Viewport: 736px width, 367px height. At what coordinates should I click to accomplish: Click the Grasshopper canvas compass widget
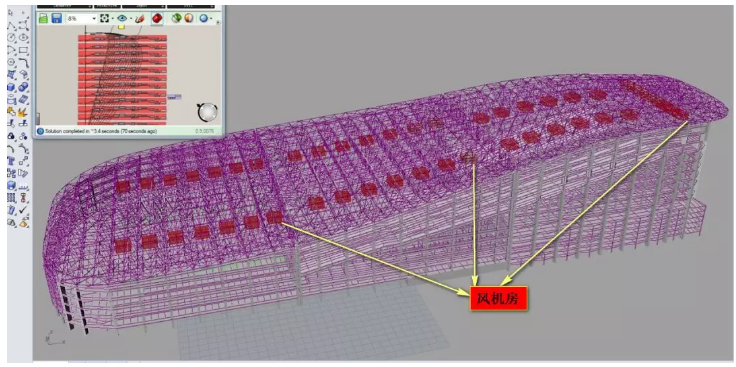click(x=207, y=113)
